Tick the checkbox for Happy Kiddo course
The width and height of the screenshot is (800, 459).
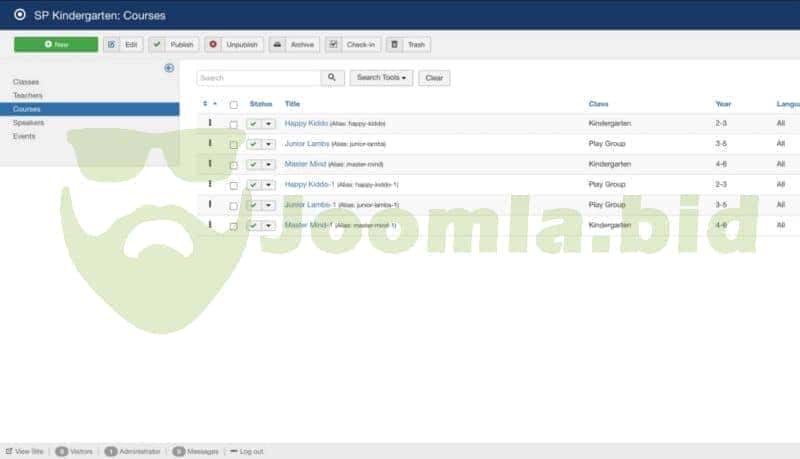[x=233, y=124]
